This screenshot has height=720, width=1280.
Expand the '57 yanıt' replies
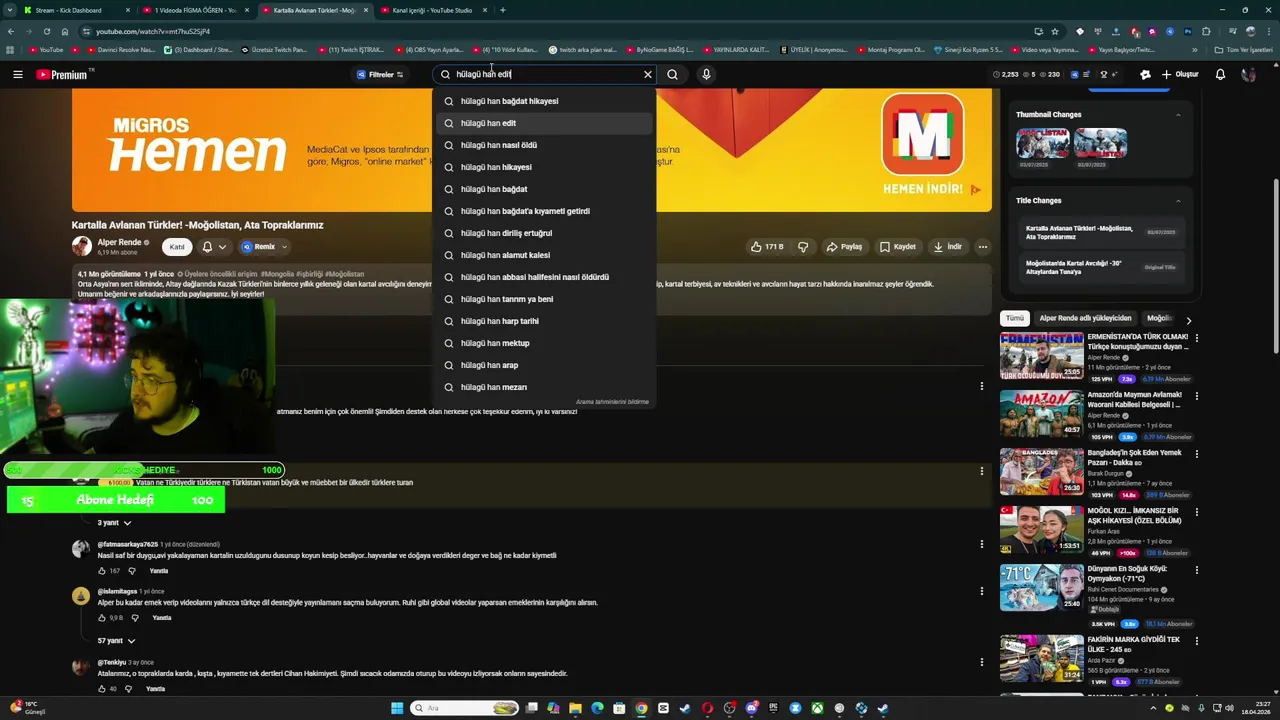(116, 641)
